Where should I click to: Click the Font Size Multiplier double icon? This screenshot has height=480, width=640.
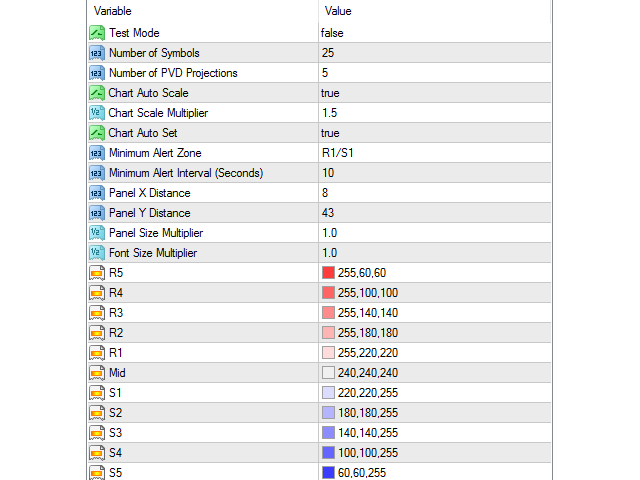(97, 253)
